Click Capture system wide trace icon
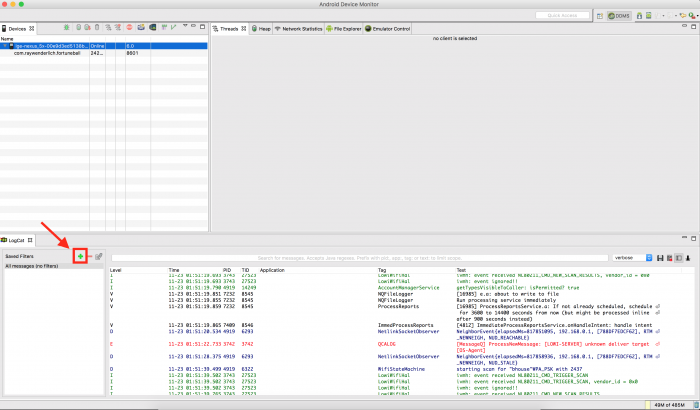Viewport: 700px width, 410px height. pos(164,28)
